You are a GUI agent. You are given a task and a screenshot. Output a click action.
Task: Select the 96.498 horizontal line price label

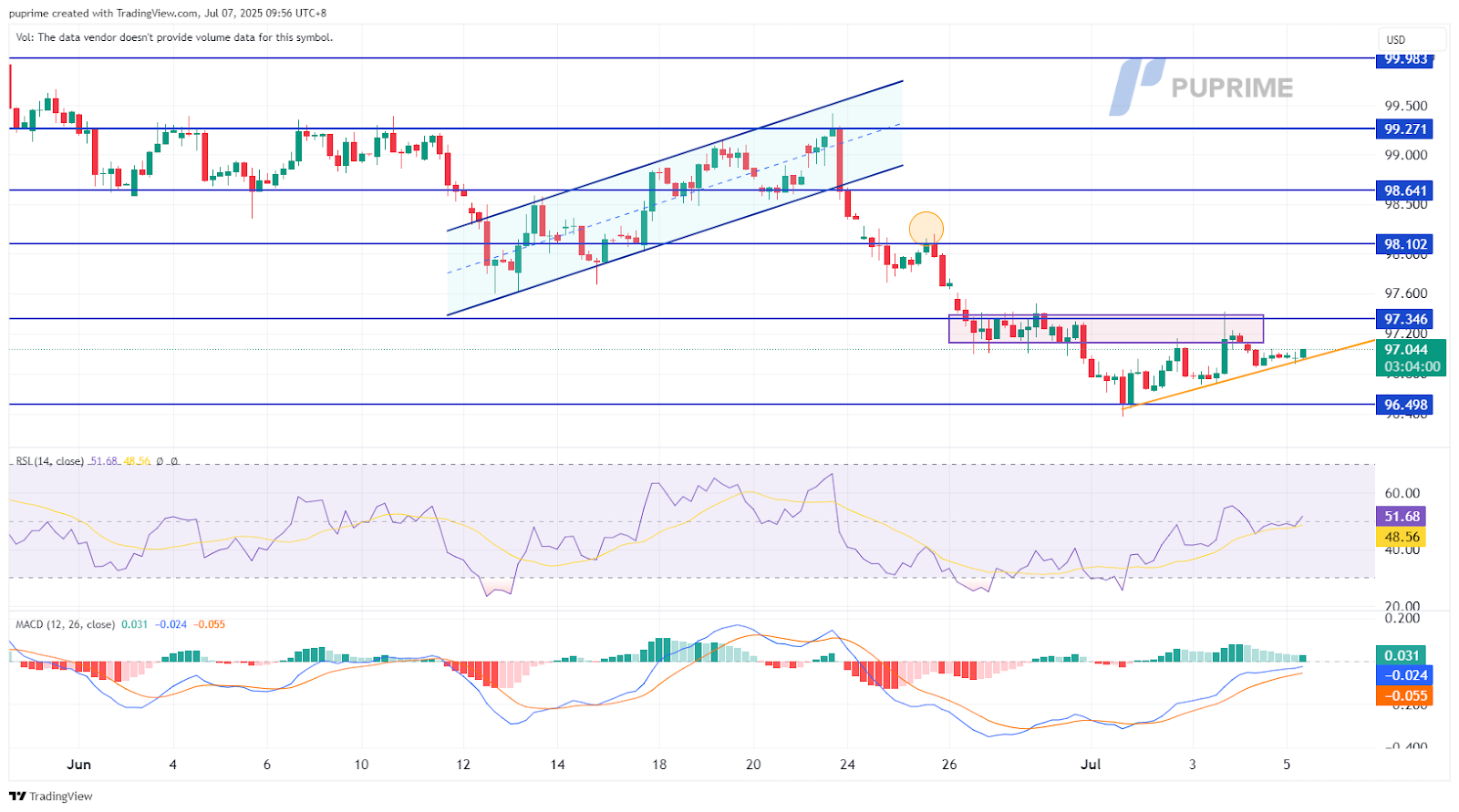1404,405
